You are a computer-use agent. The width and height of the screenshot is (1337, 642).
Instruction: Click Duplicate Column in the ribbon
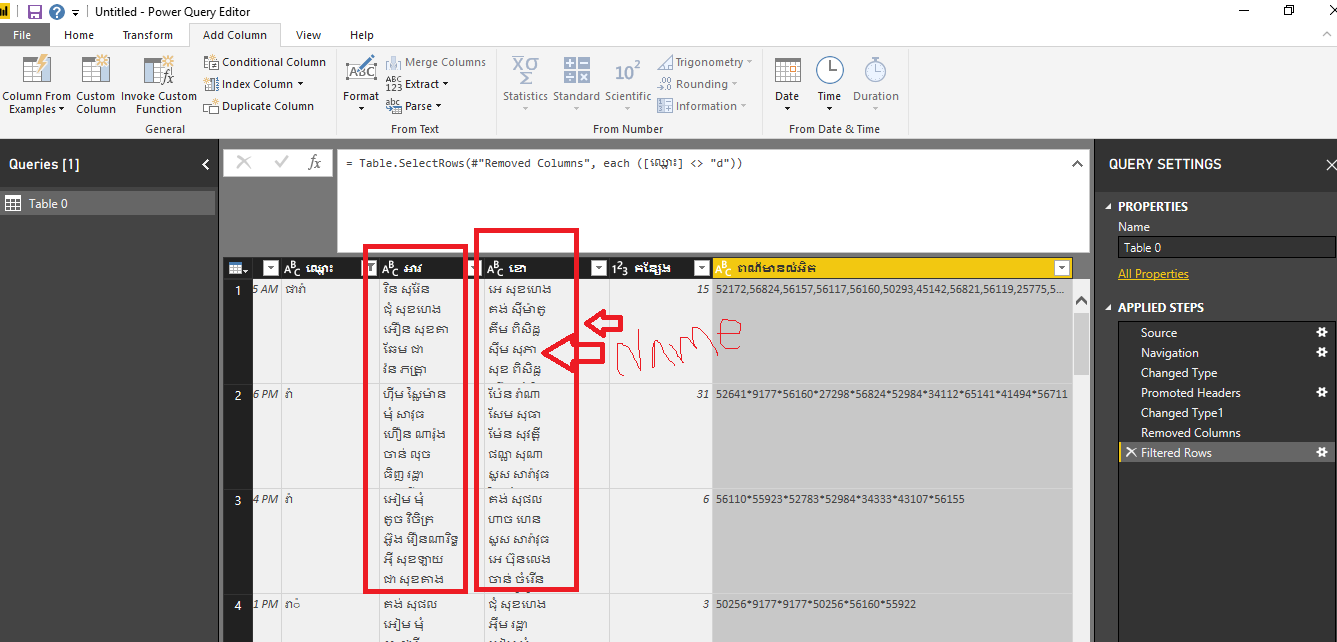coord(259,106)
